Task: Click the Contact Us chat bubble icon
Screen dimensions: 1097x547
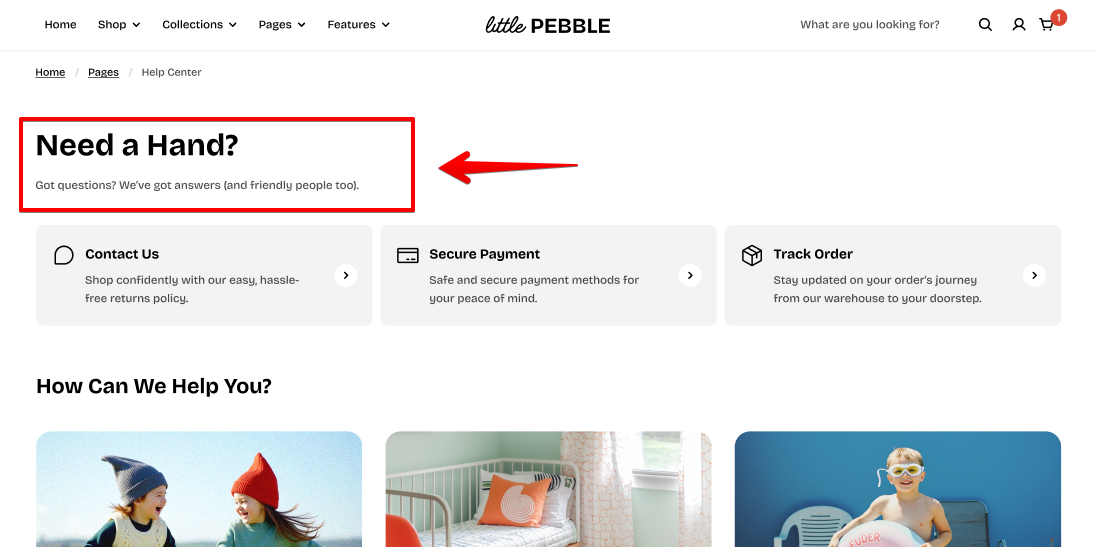Action: click(64, 255)
